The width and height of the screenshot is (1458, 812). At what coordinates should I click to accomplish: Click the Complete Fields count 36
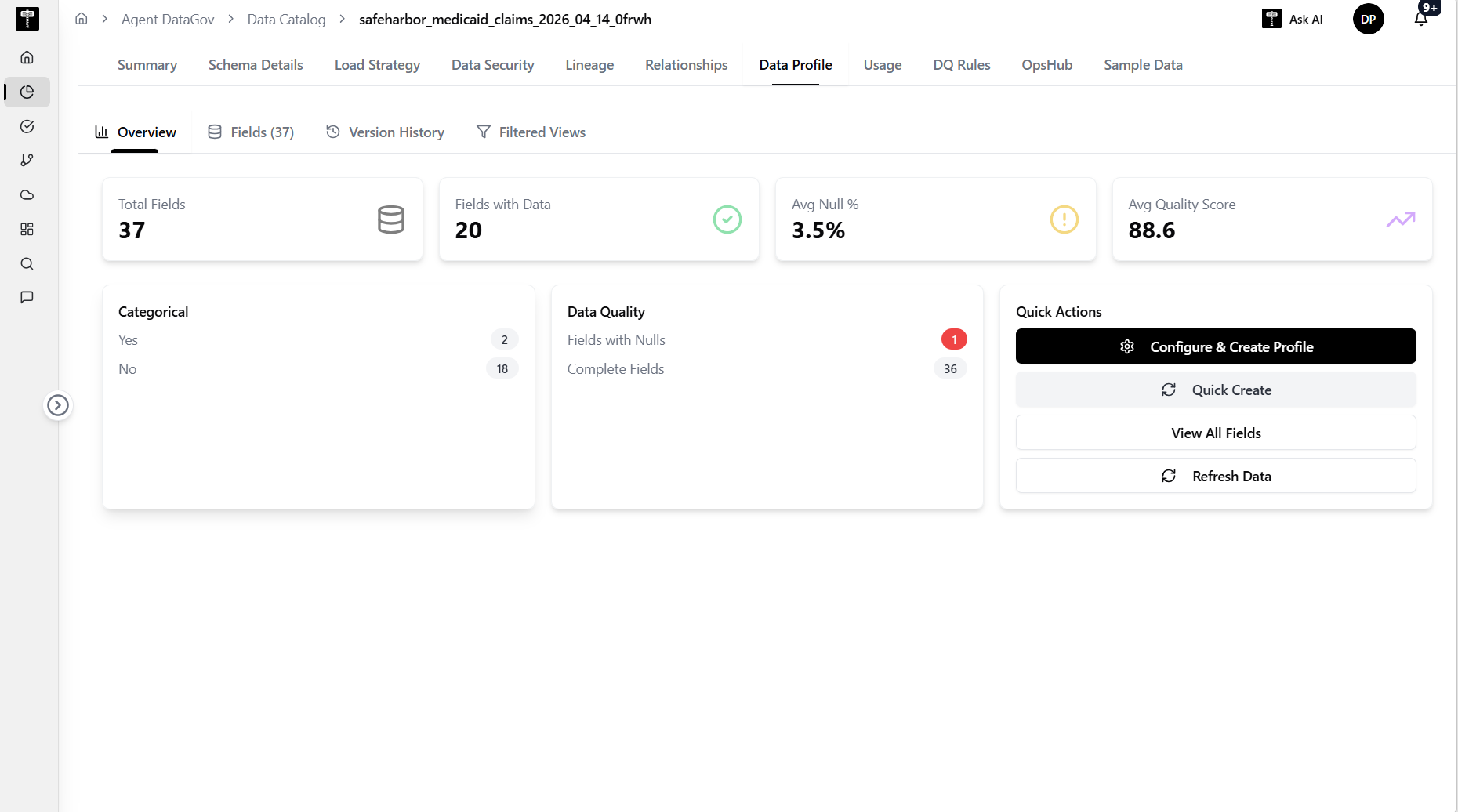point(950,368)
